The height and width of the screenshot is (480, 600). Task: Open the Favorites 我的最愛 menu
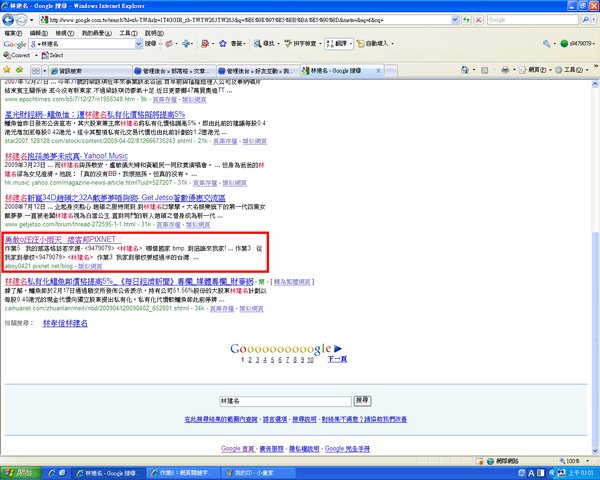96,33
